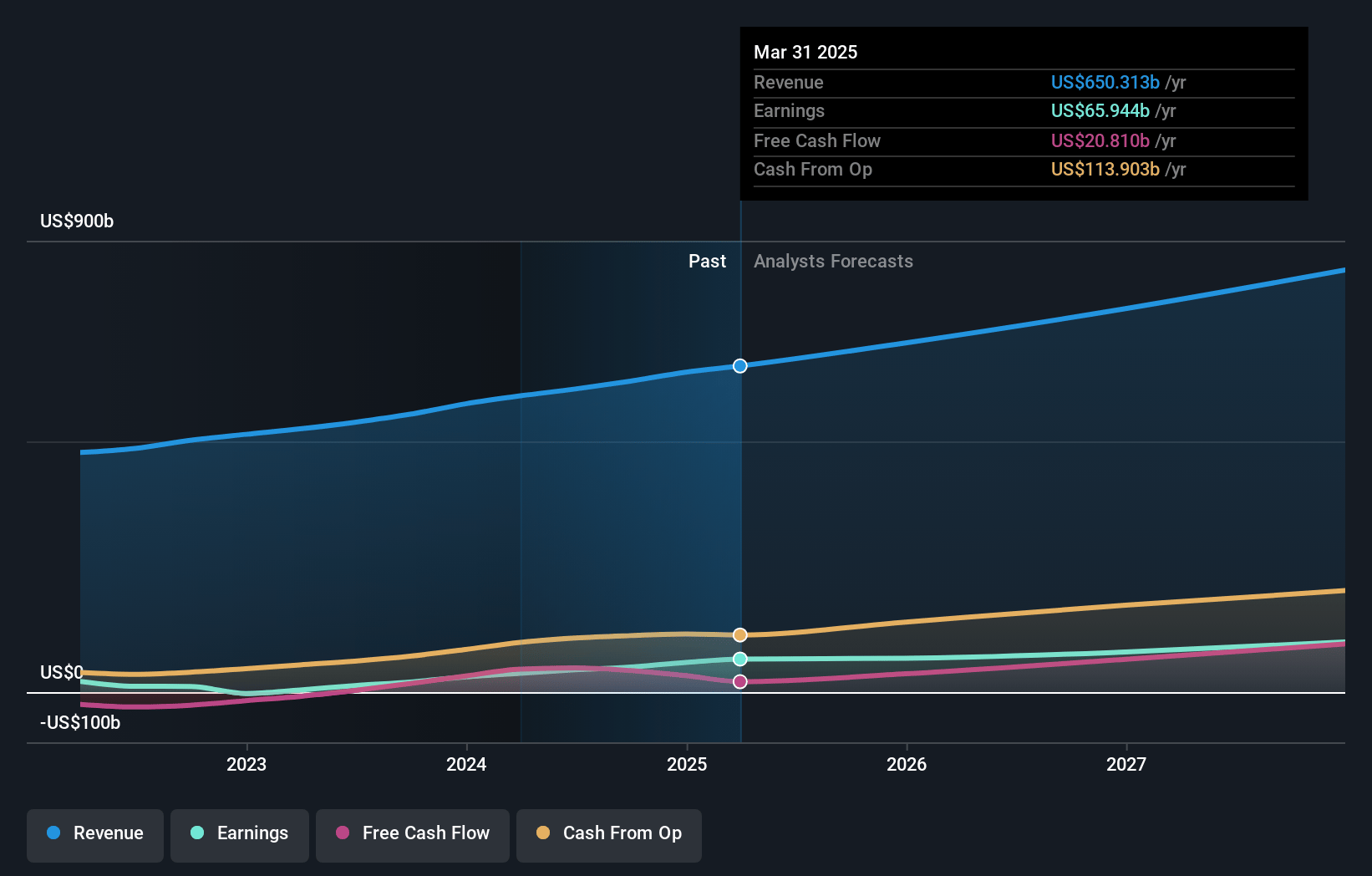Click the 2023 x-axis label
Screen dimensions: 1372x876
click(x=246, y=764)
